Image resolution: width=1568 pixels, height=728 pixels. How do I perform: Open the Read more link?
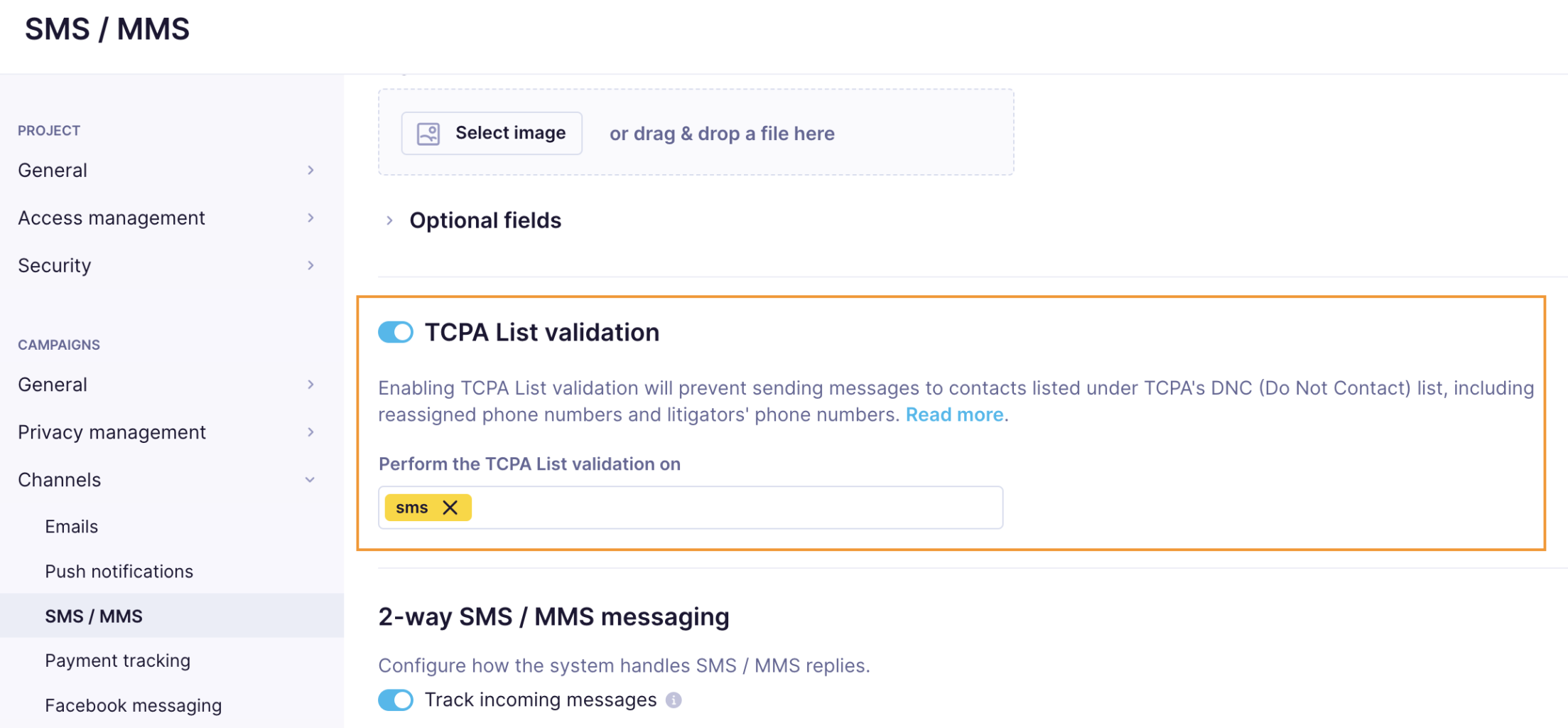click(954, 414)
